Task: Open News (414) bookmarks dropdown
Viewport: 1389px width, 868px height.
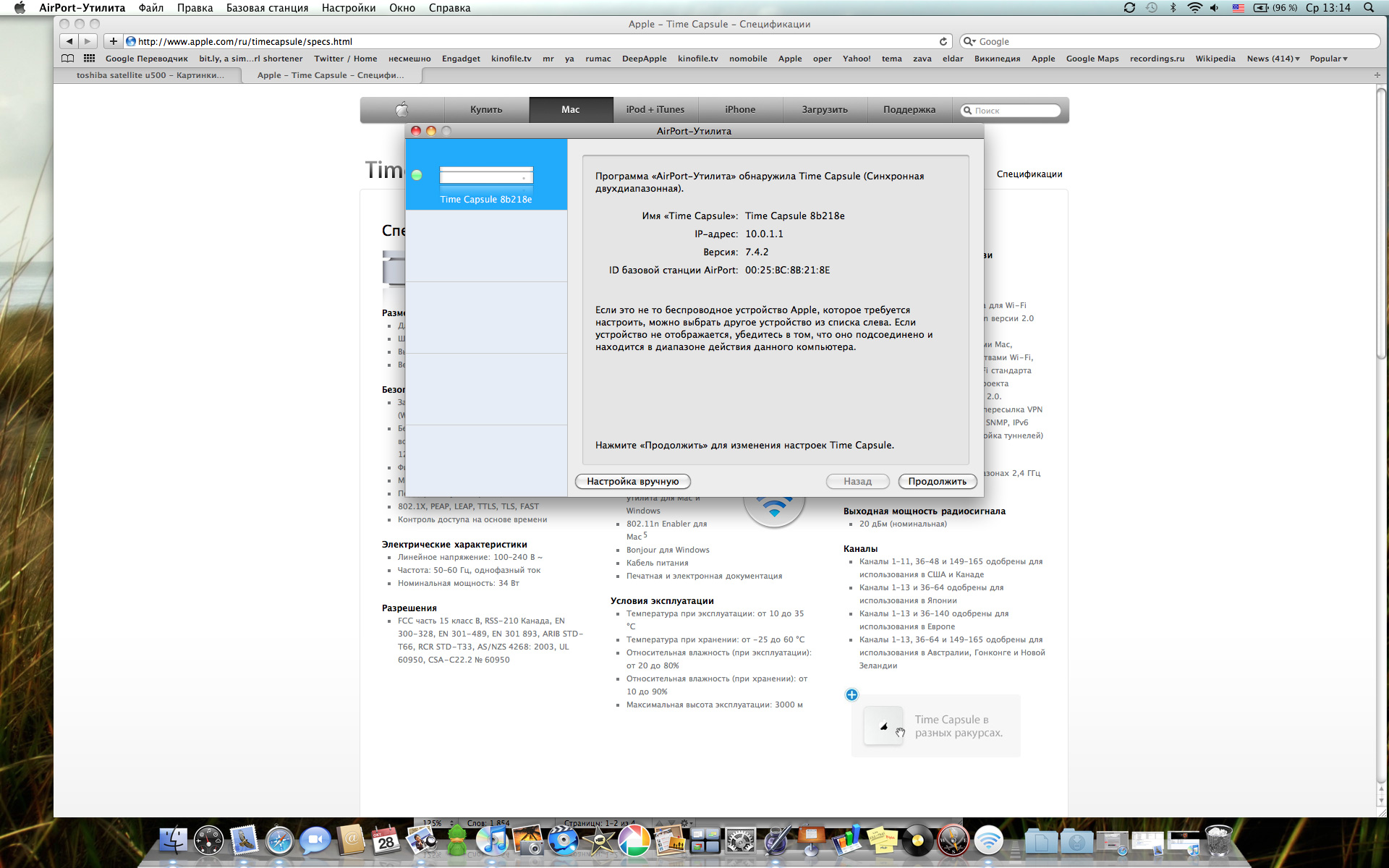Action: click(1273, 59)
